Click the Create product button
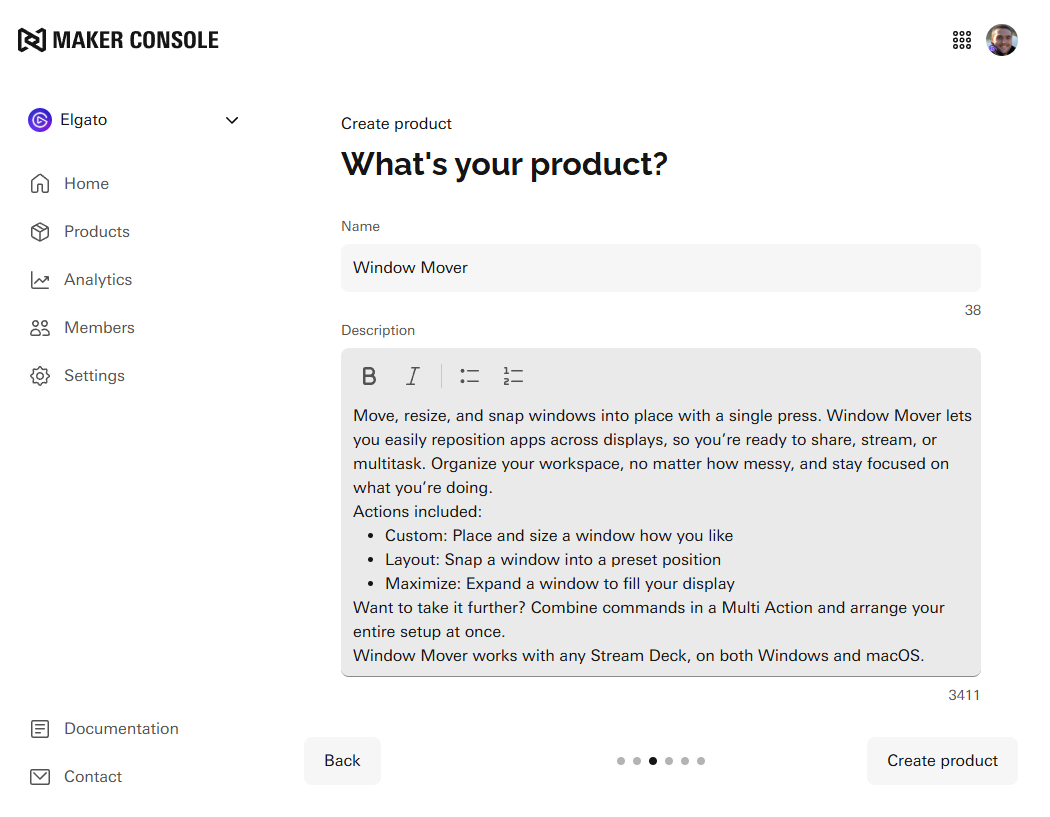1050x817 pixels. pyautogui.click(x=942, y=761)
